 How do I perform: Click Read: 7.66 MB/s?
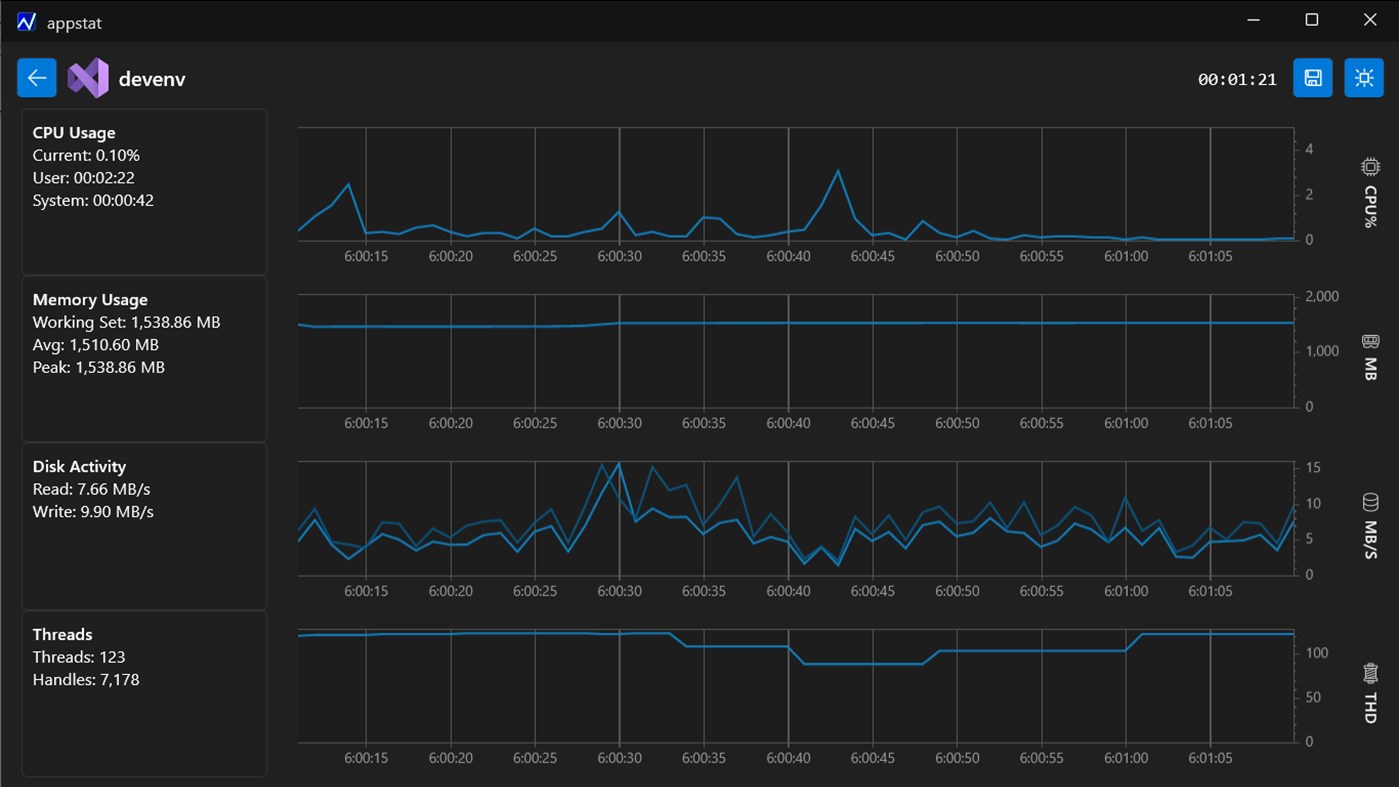(91, 489)
